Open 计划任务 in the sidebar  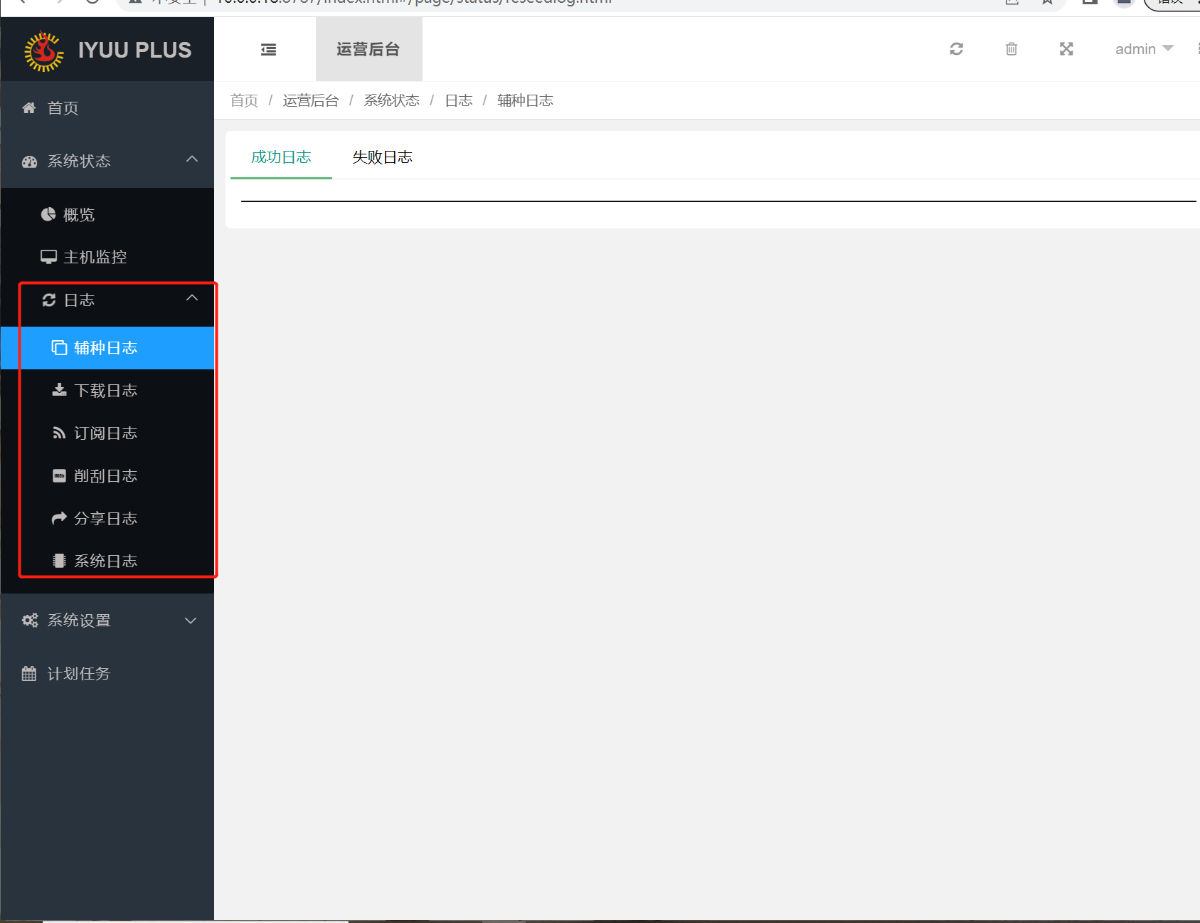pyautogui.click(x=72, y=673)
